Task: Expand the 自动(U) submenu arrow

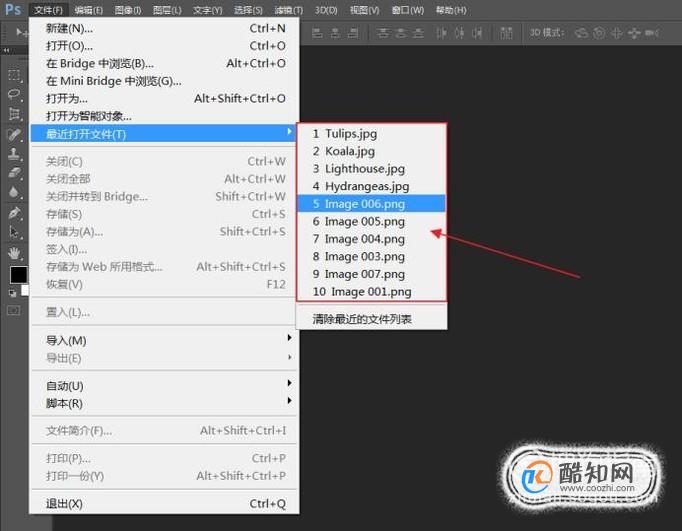Action: point(289,383)
